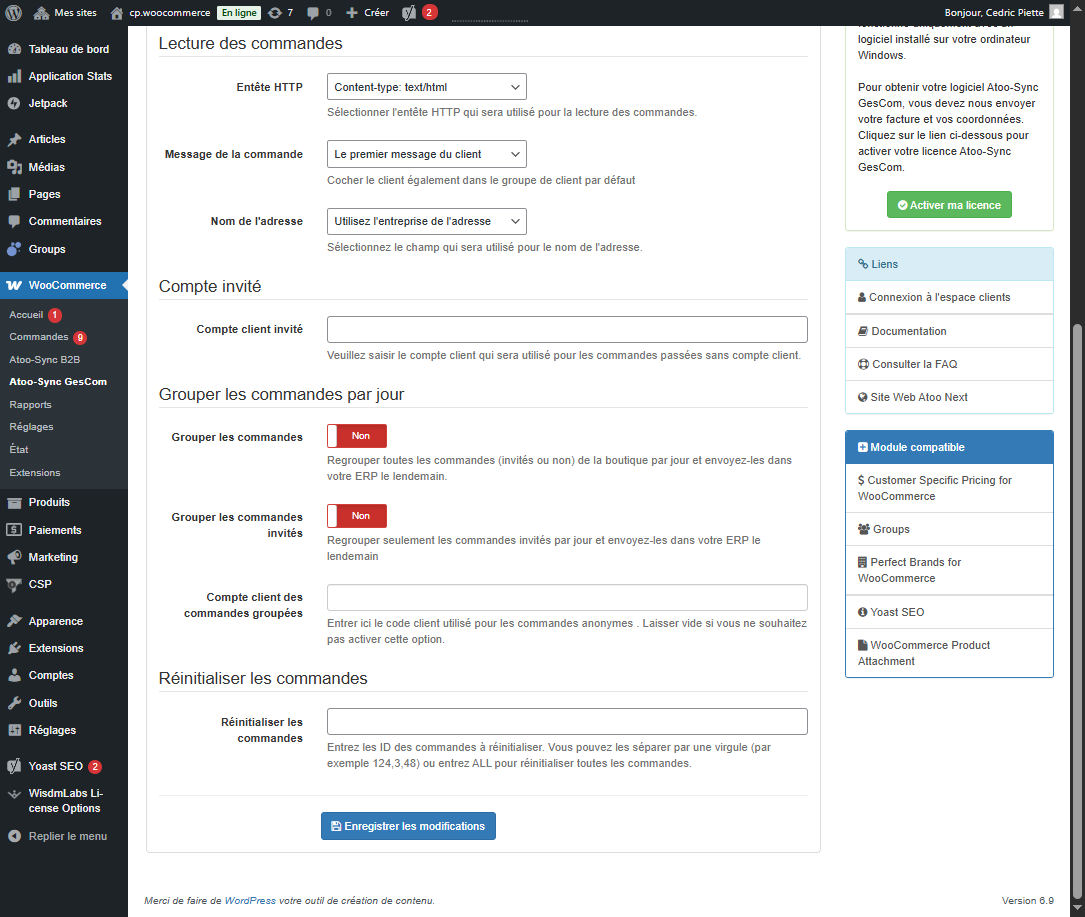Click the Marketing megaphone icon
This screenshot has height=917, width=1085.
point(14,557)
